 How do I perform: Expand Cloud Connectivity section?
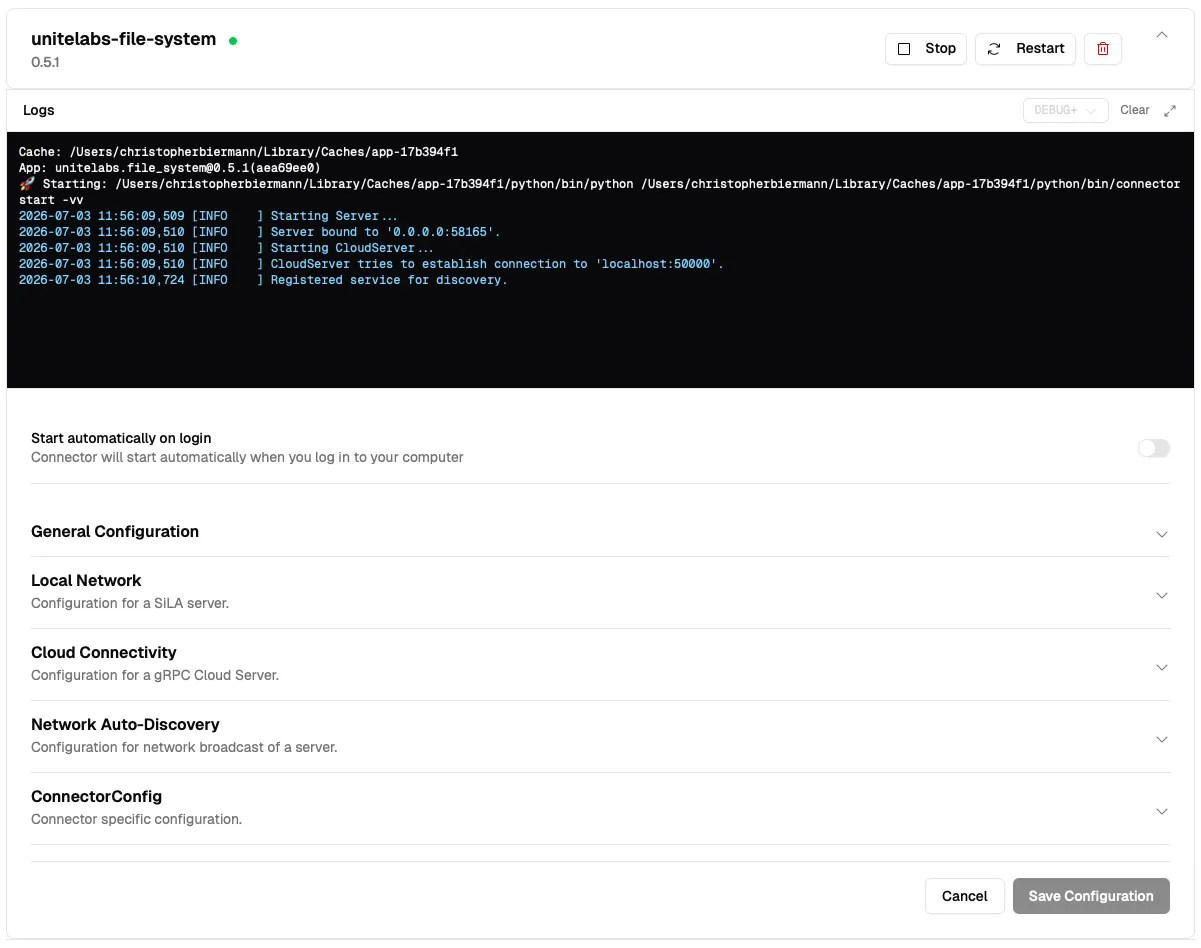click(x=600, y=664)
